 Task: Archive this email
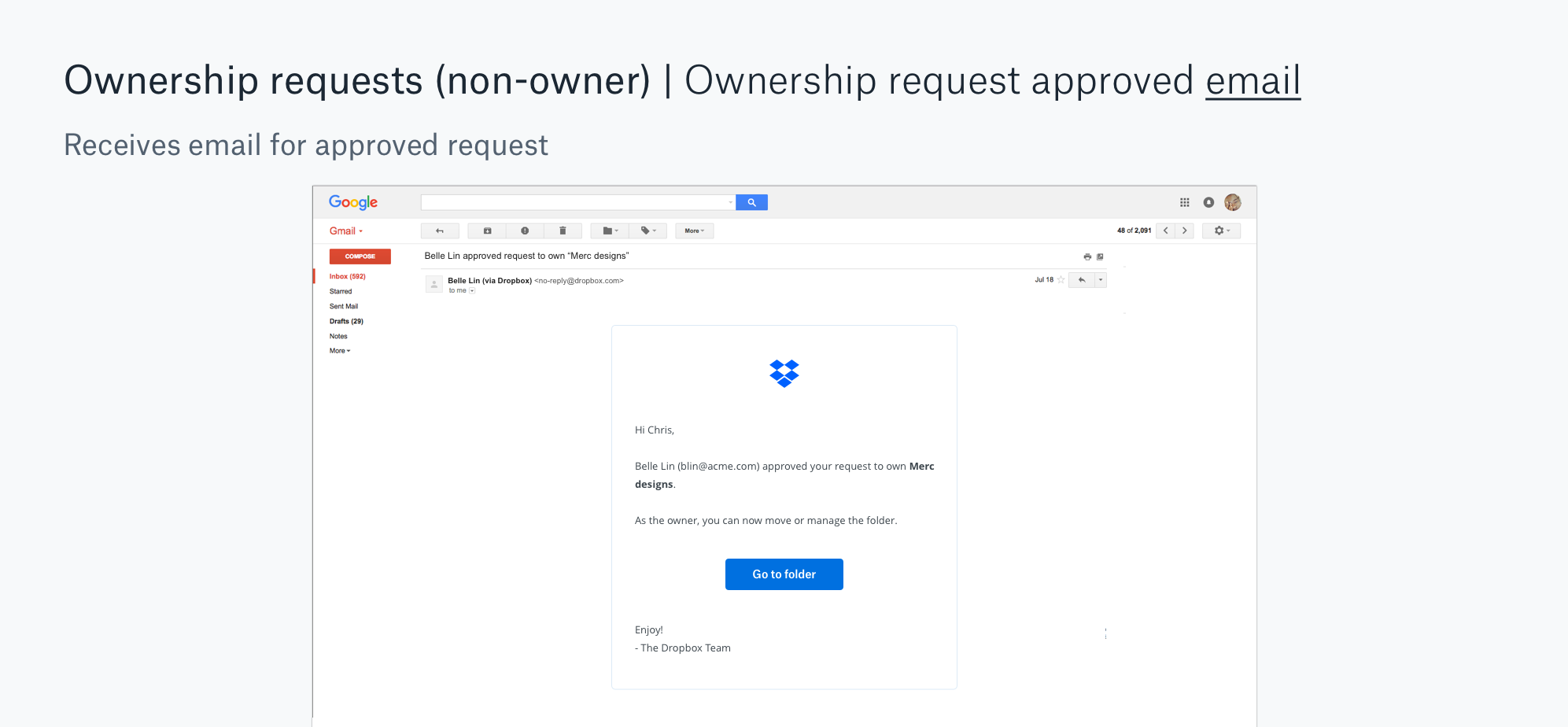point(487,231)
